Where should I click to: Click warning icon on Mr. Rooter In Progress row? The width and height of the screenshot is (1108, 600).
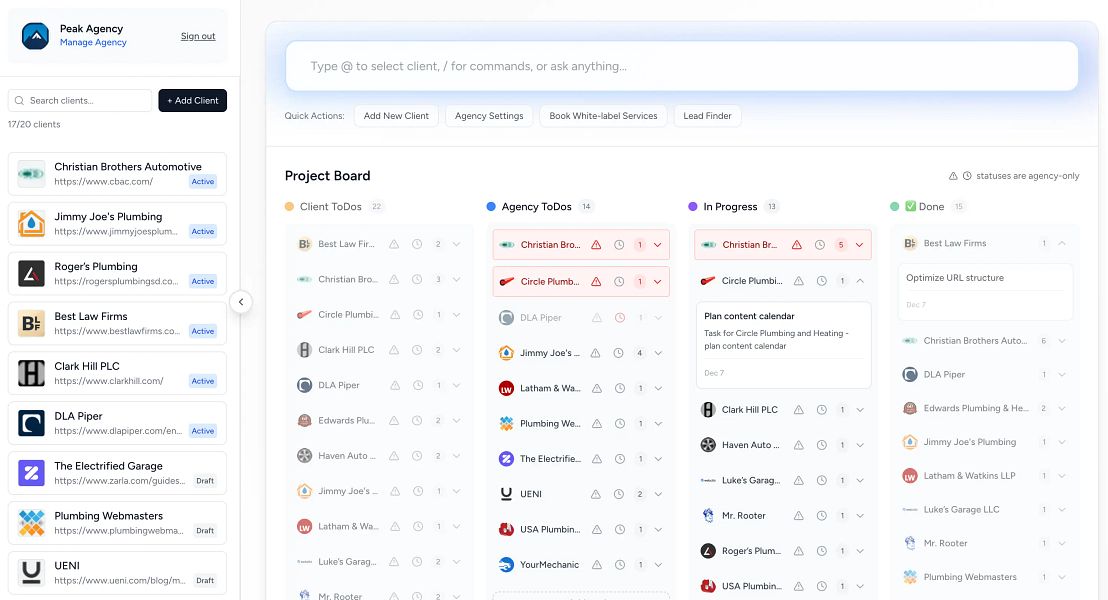point(798,516)
